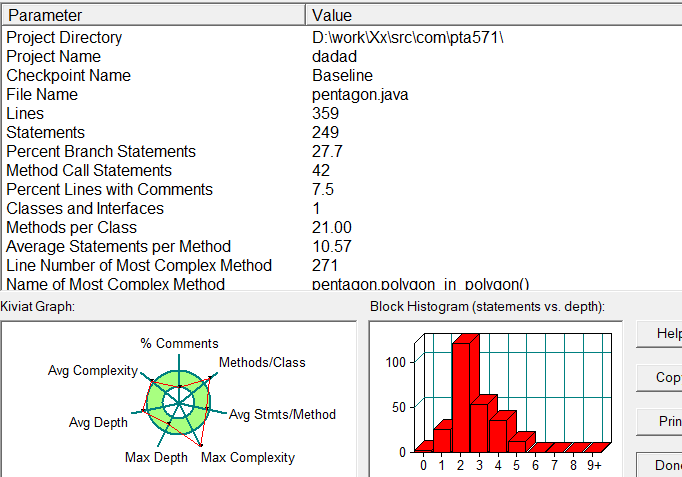Select Percent Lines with Comments row
This screenshot has height=477, width=682.
click(109, 190)
